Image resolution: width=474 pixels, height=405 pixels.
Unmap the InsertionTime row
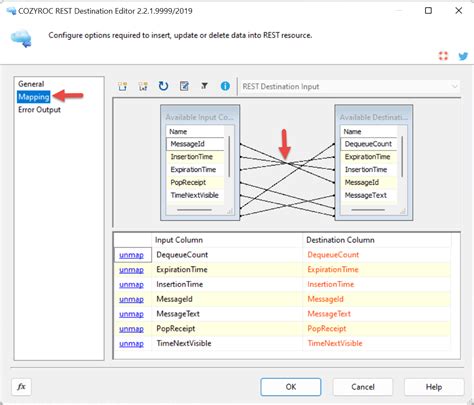coord(131,284)
